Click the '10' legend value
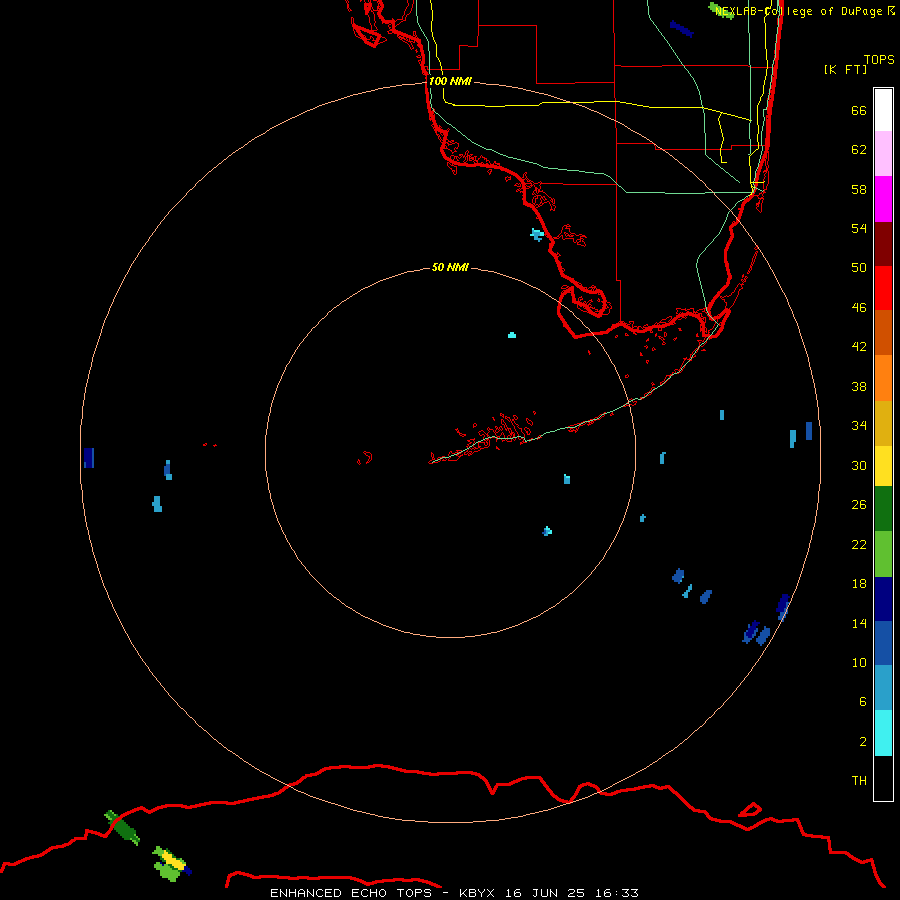900x900 pixels. click(859, 662)
